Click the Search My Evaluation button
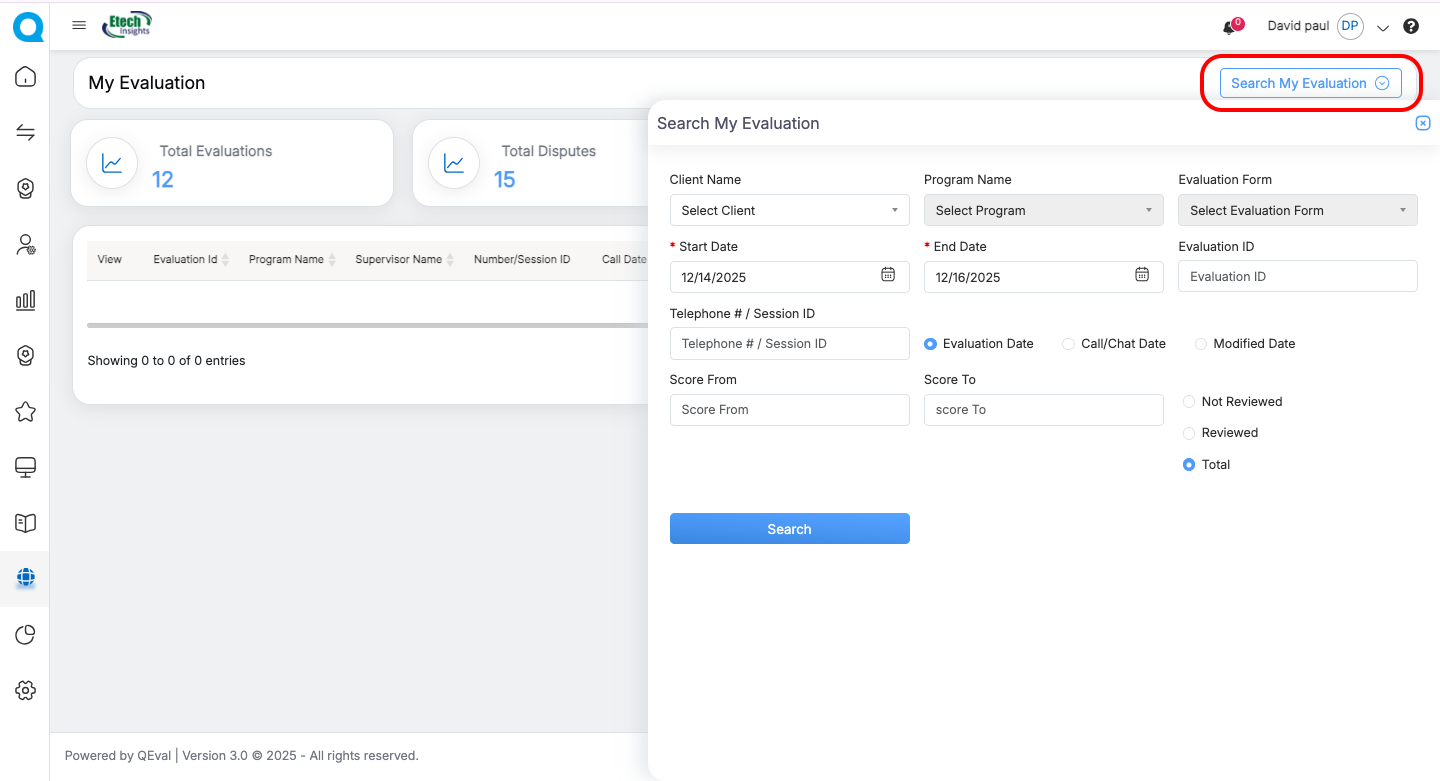 (1310, 83)
